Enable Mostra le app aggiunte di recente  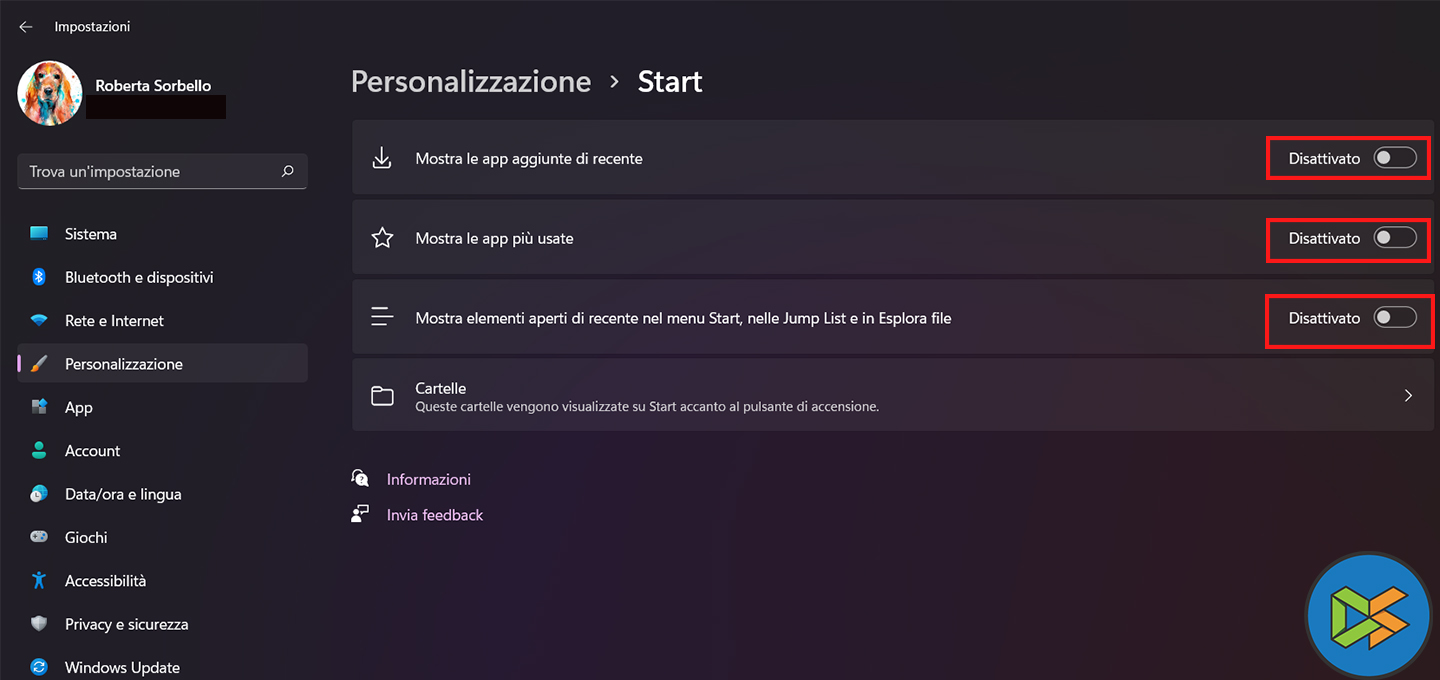pyautogui.click(x=1395, y=158)
